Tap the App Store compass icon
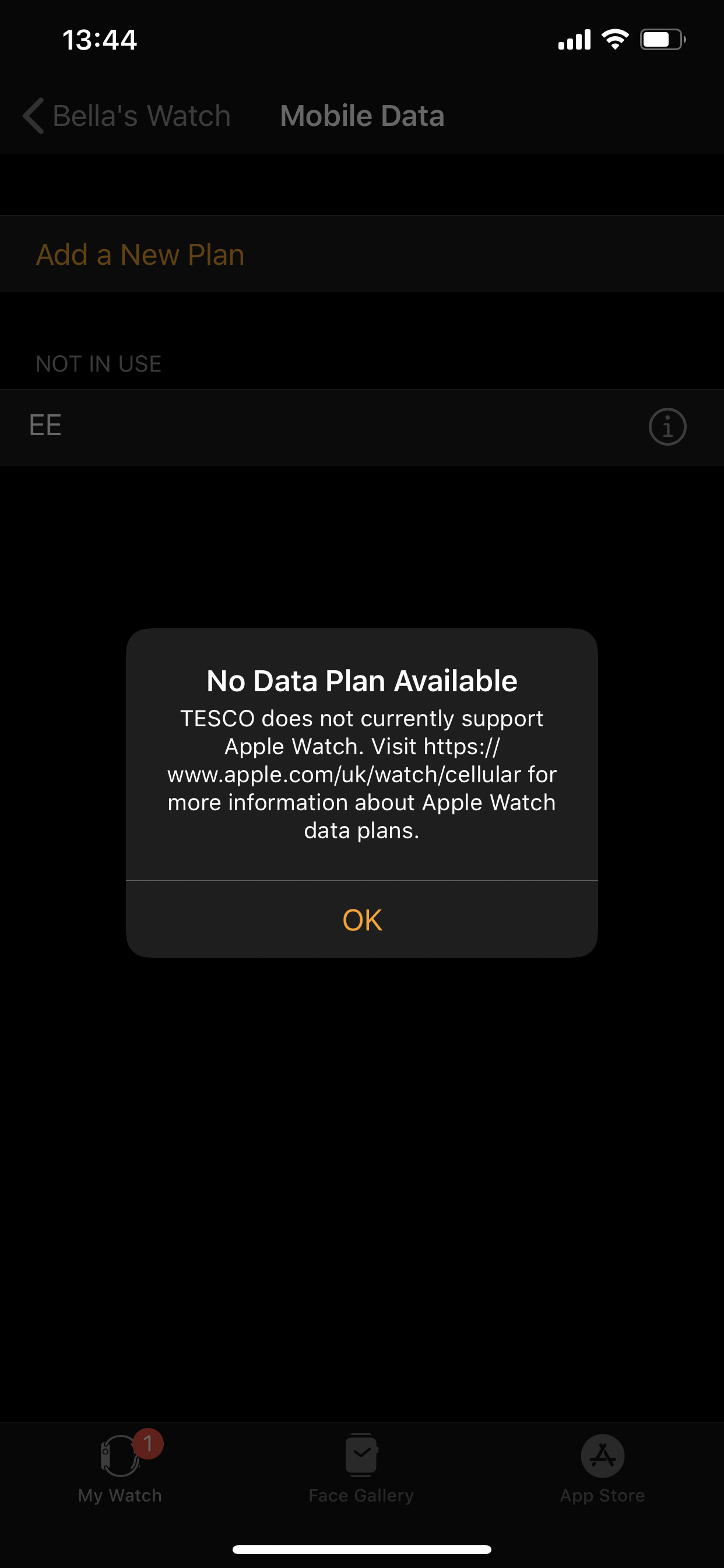Screen dimensions: 724x1568 pyautogui.click(x=602, y=1455)
